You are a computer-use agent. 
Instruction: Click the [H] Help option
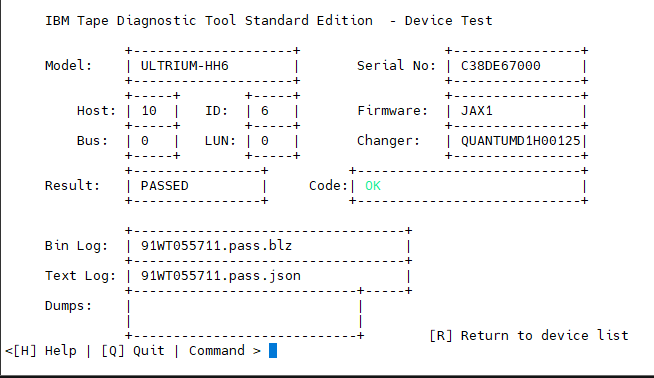click(45, 351)
